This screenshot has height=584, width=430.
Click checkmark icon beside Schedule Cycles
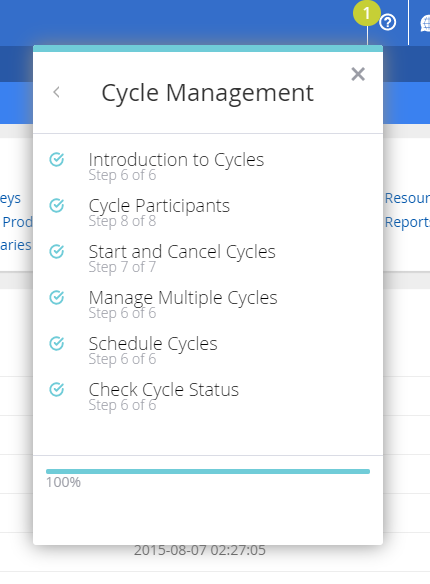pos(57,343)
